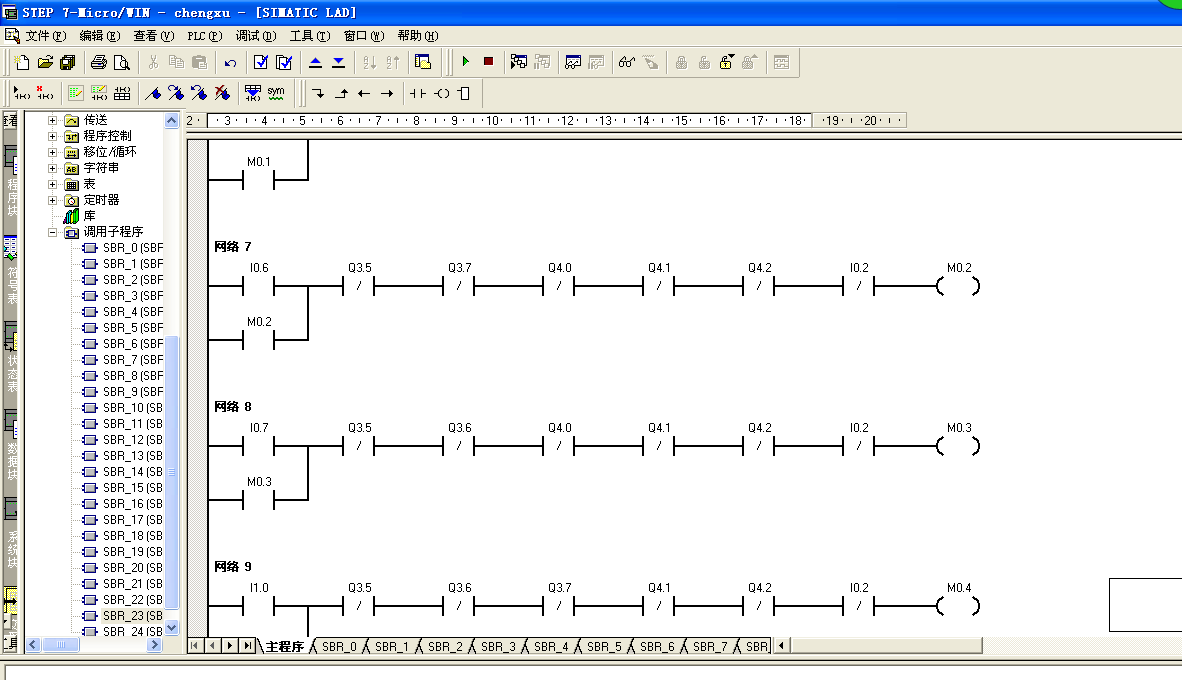Toggle bookmark with blue flag icon
This screenshot has width=1182, height=680.
153,93
